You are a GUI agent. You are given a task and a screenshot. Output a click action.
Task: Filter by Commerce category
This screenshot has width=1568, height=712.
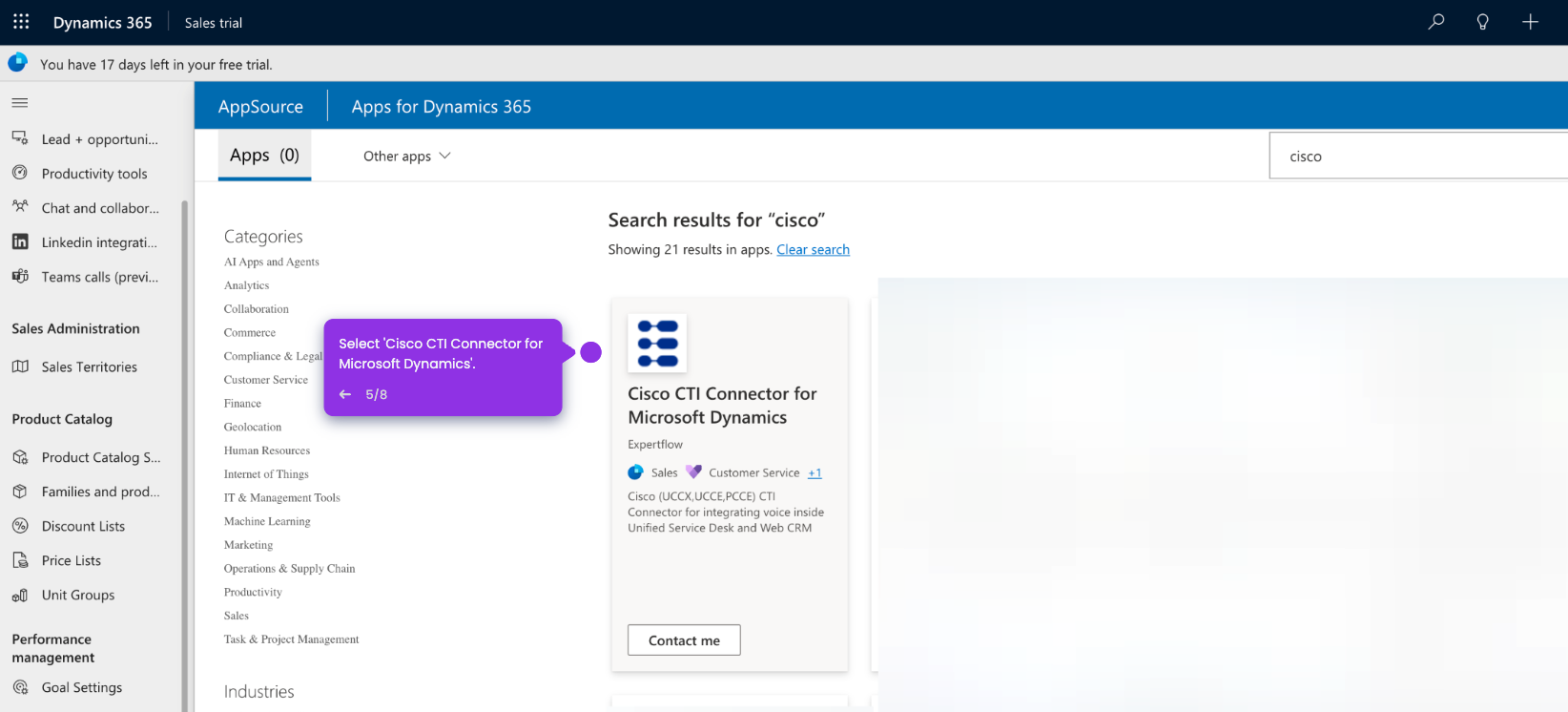pos(250,332)
